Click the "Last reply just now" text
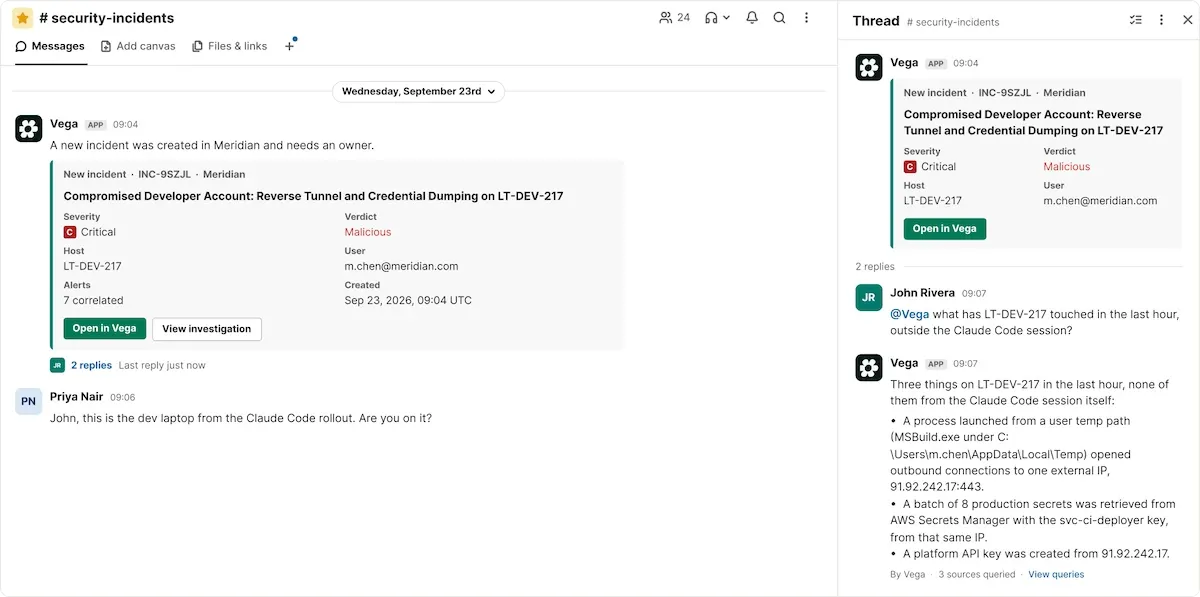This screenshot has height=597, width=1200. point(162,365)
